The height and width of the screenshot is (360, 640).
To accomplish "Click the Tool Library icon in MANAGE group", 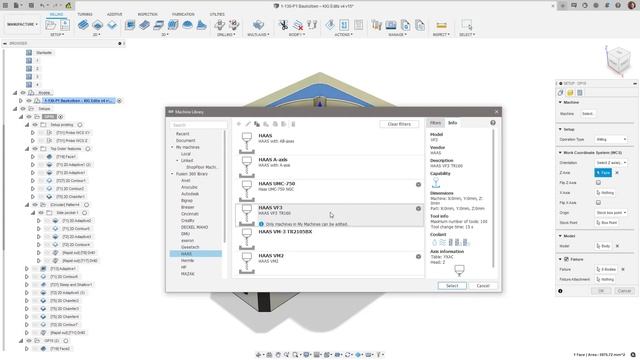I will pos(376,25).
